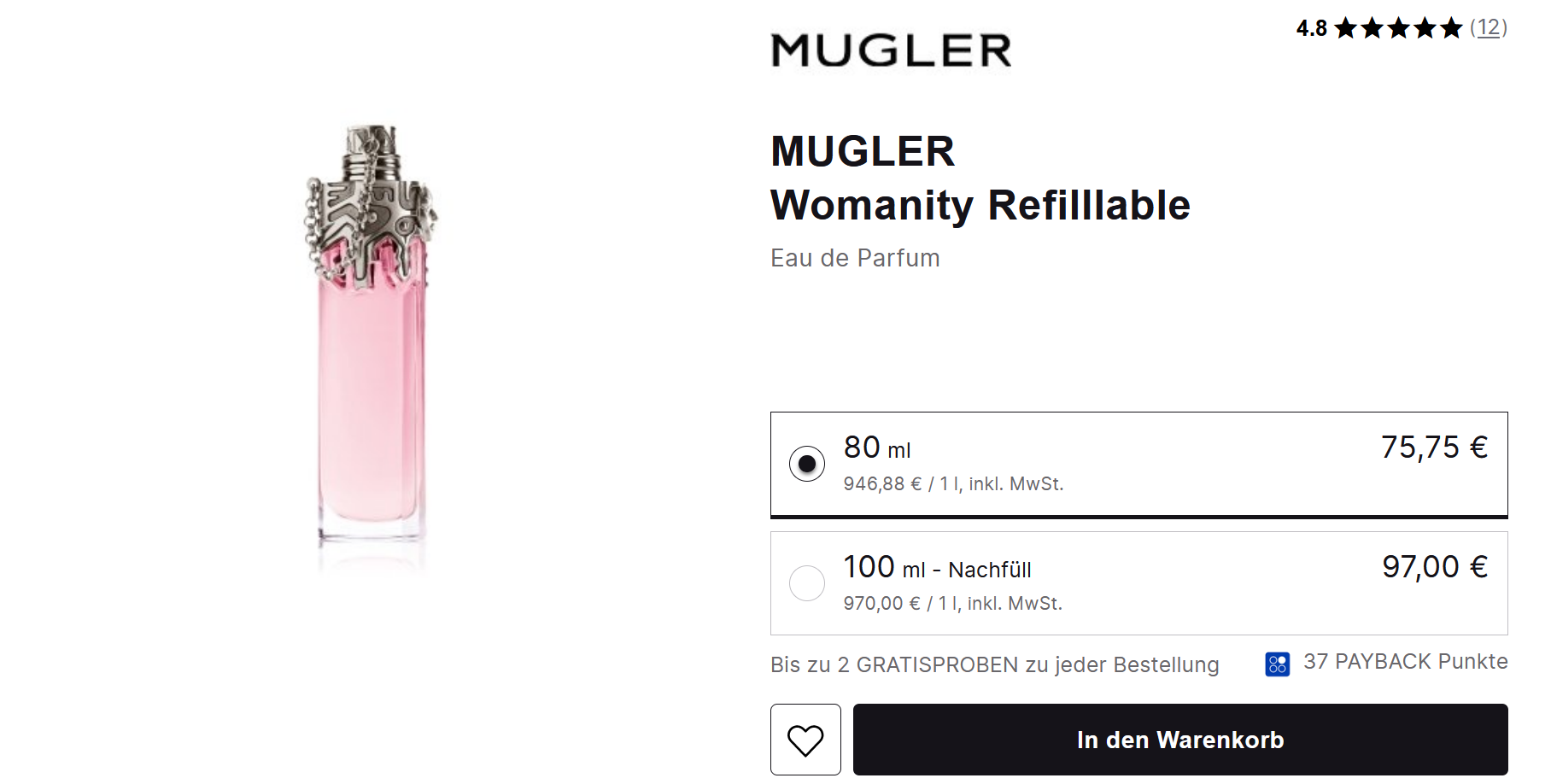Click the PAYBACK points icon
The width and height of the screenshot is (1551, 784).
(x=1277, y=664)
